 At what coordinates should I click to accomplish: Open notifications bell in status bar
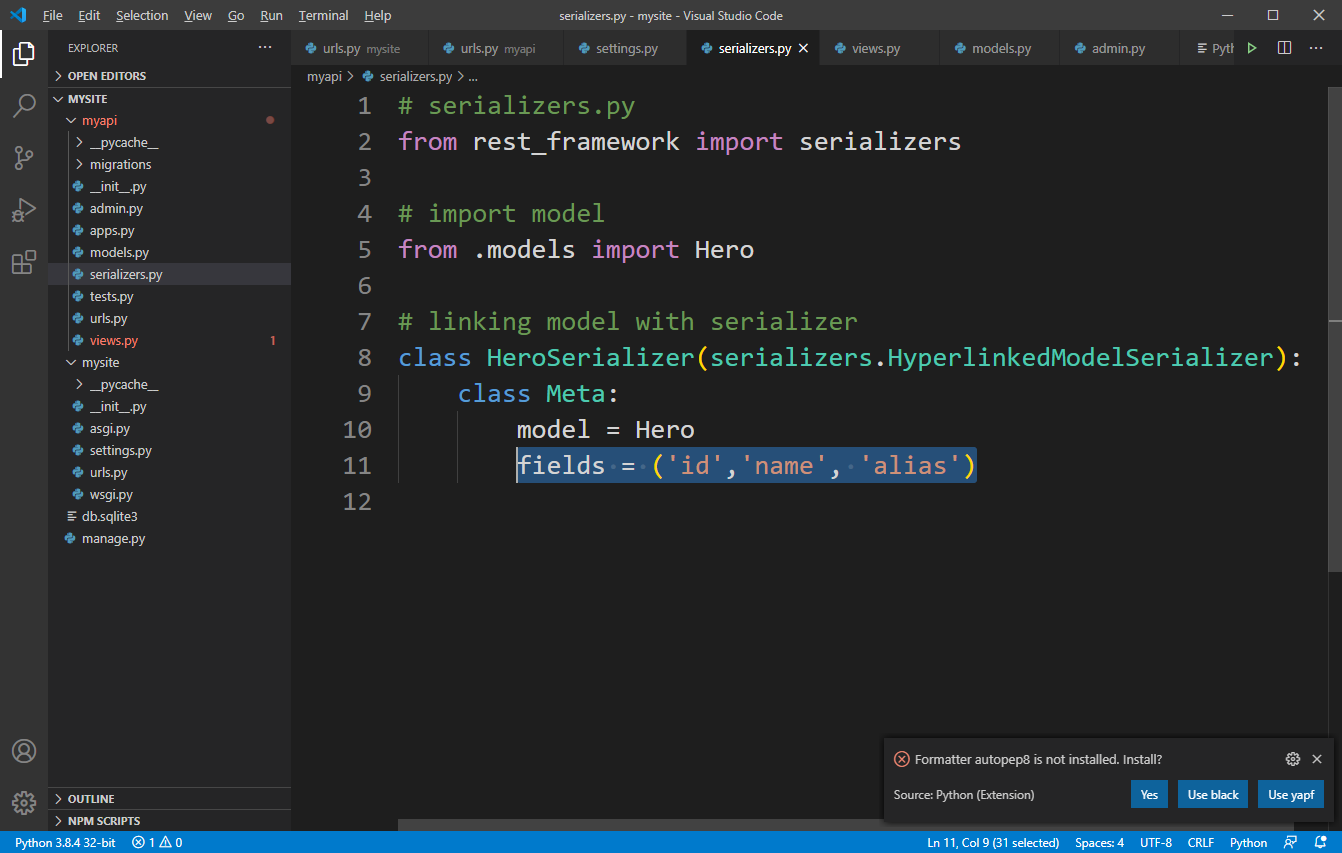[1321, 842]
